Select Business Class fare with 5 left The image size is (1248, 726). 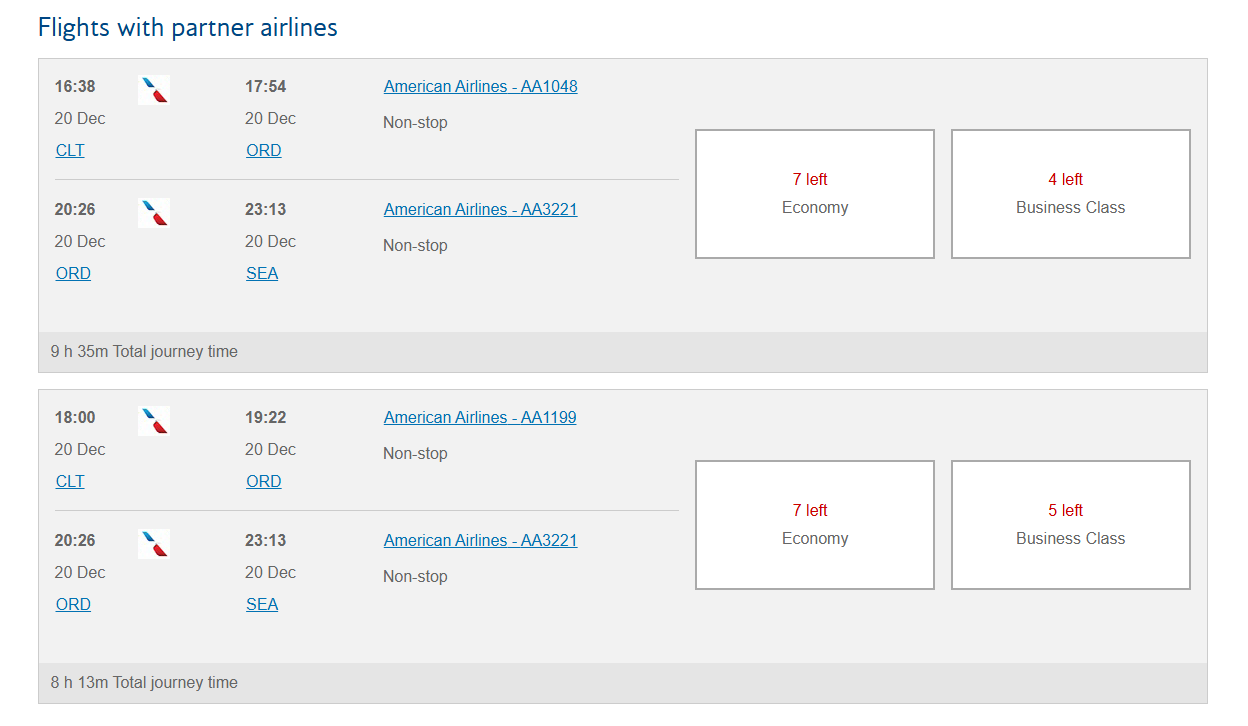pyautogui.click(x=1071, y=525)
